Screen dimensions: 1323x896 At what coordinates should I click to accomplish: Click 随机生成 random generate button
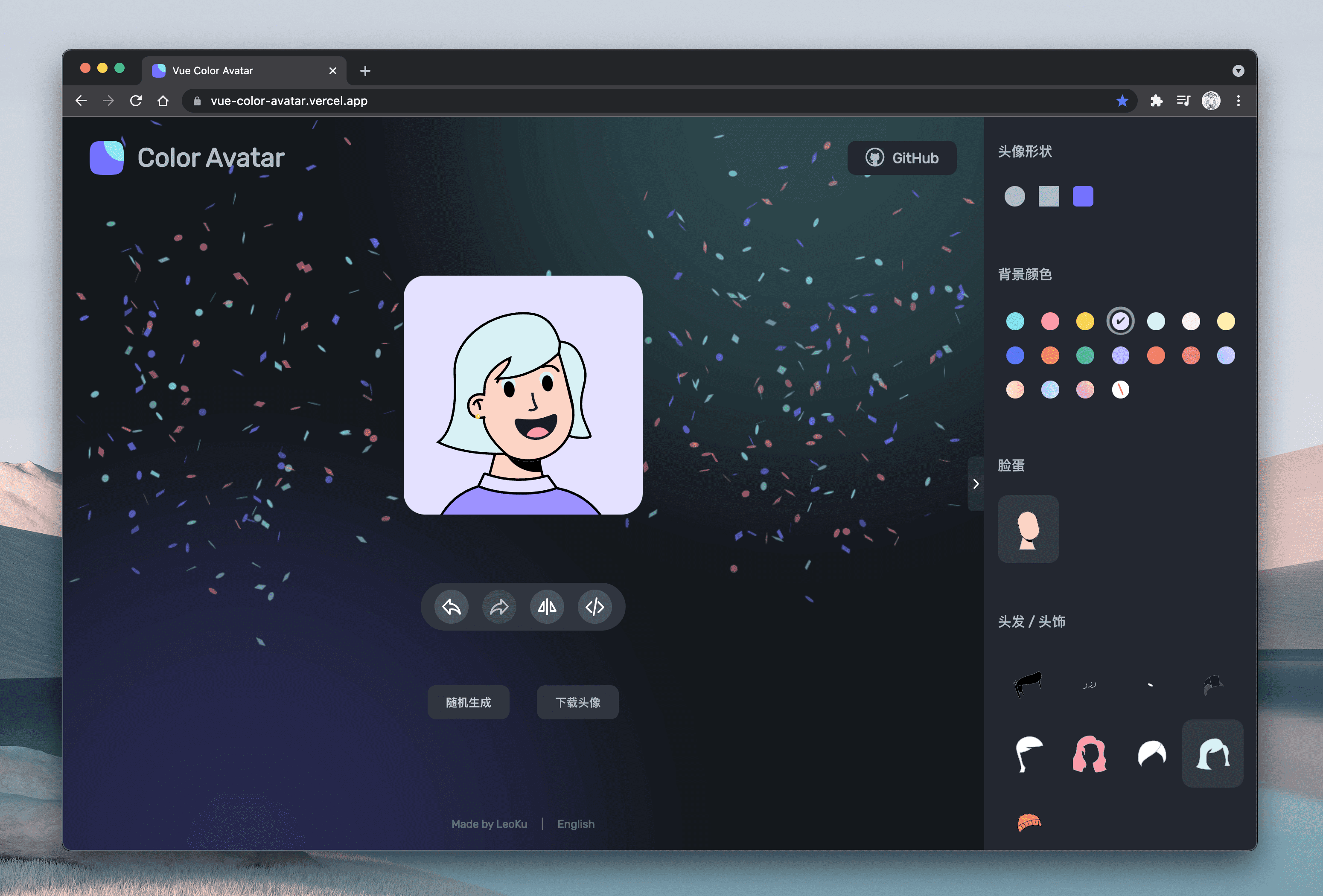(x=469, y=702)
